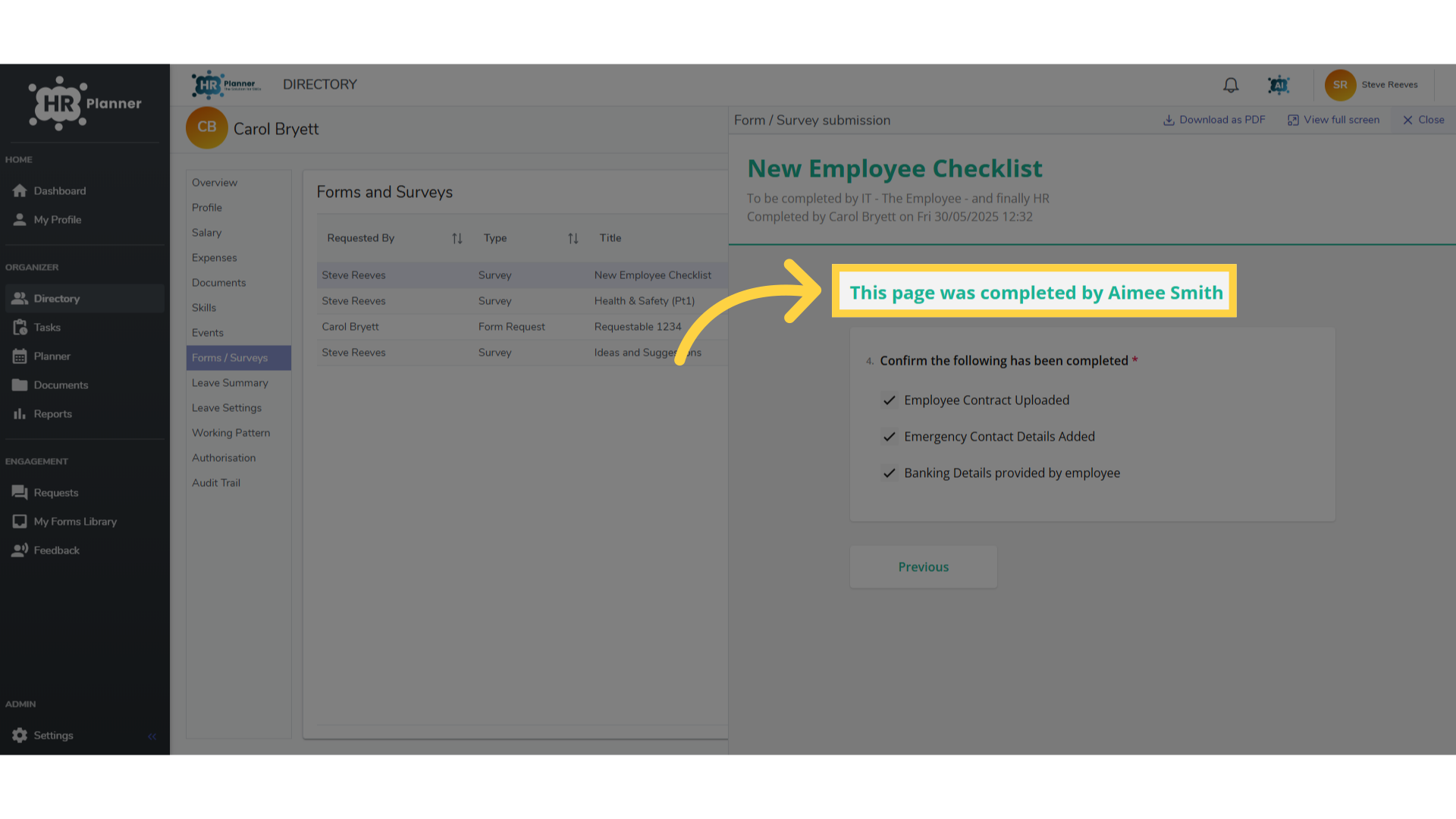The image size is (1456, 819).
Task: Click the Previous button
Action: 923,566
